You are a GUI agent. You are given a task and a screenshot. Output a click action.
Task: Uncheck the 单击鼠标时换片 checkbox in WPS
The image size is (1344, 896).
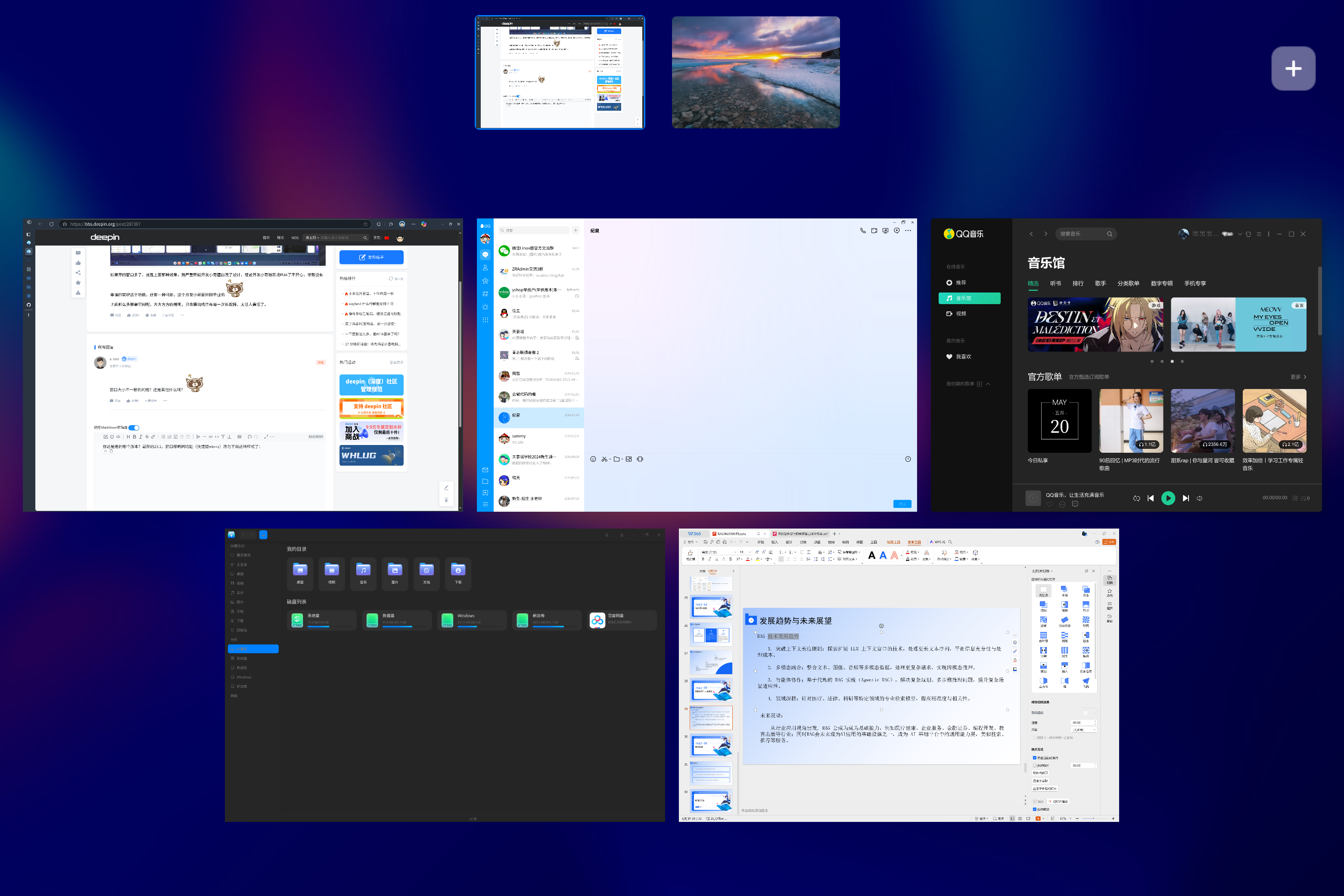[1034, 758]
